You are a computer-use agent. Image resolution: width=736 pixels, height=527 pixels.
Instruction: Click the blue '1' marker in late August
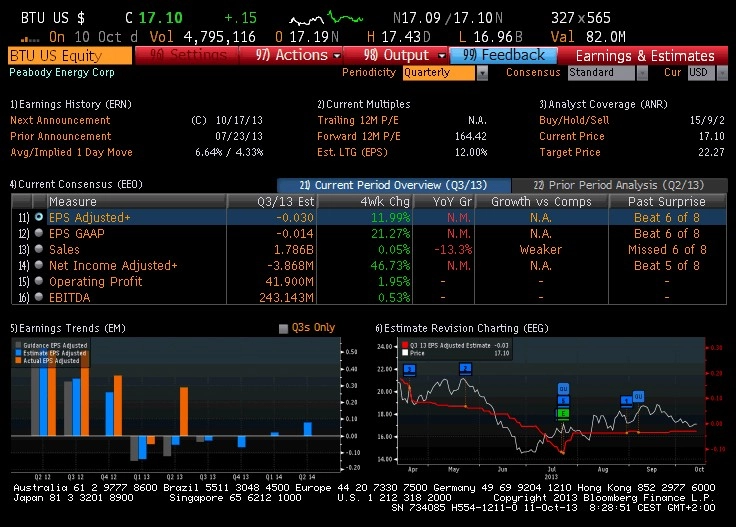(626, 401)
